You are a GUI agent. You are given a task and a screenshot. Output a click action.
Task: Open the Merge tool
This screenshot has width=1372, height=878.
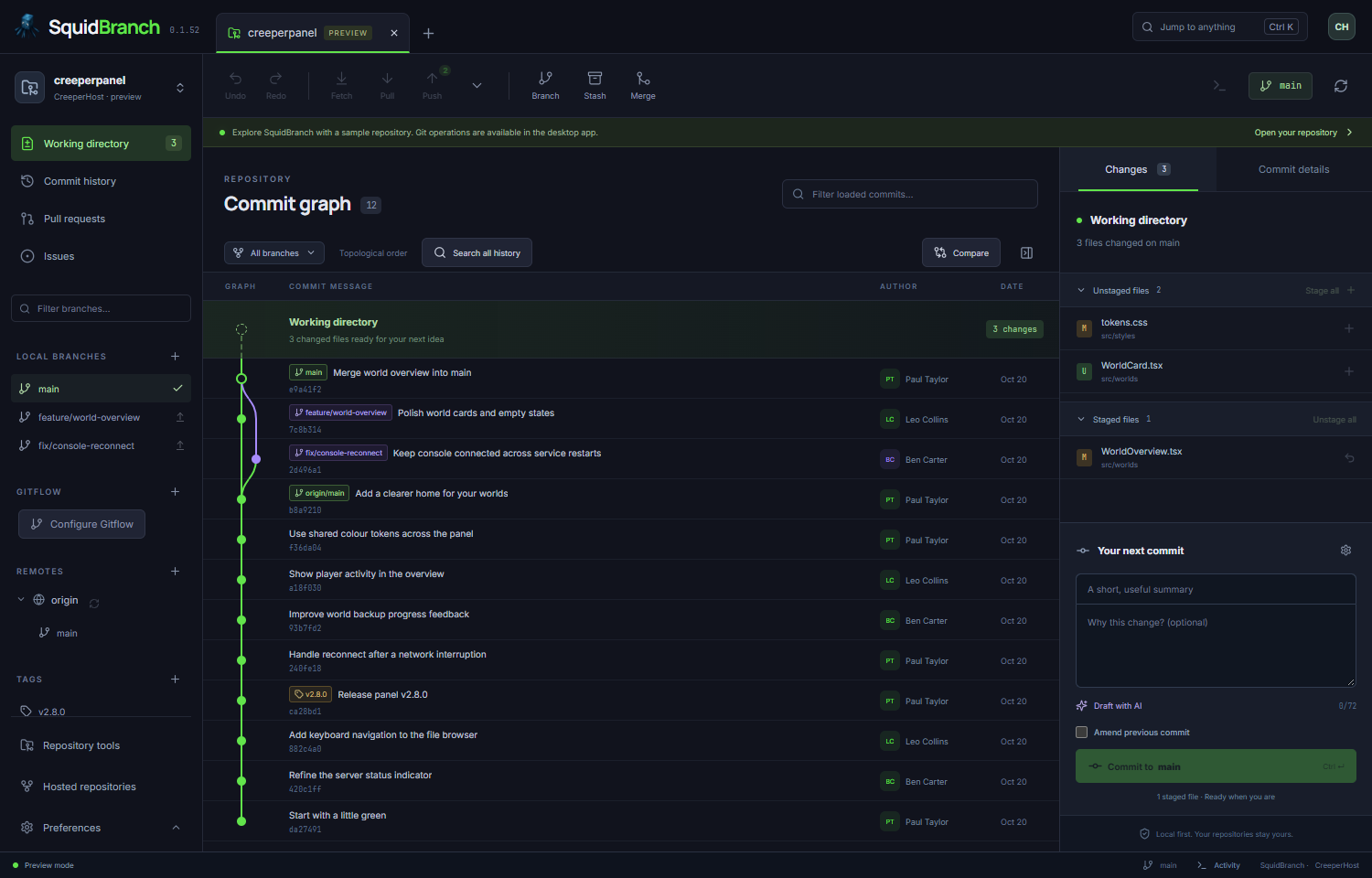643,85
